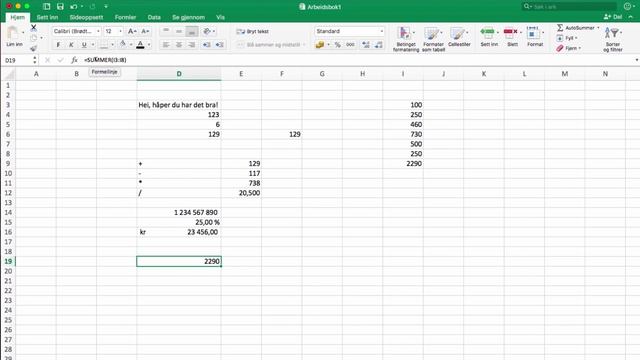Click the search field in title bar
640x360 pixels.
569,7
